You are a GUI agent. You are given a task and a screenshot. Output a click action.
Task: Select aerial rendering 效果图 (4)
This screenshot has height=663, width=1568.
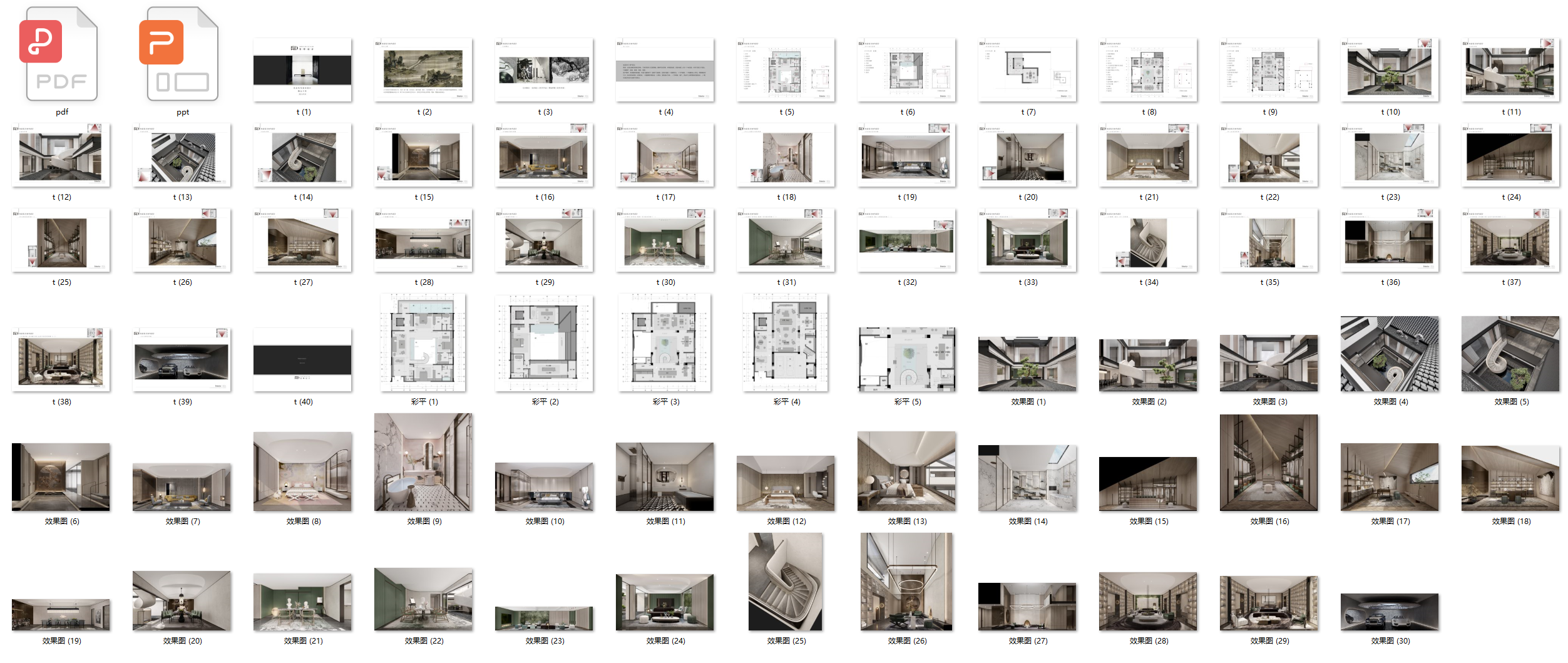point(1390,354)
